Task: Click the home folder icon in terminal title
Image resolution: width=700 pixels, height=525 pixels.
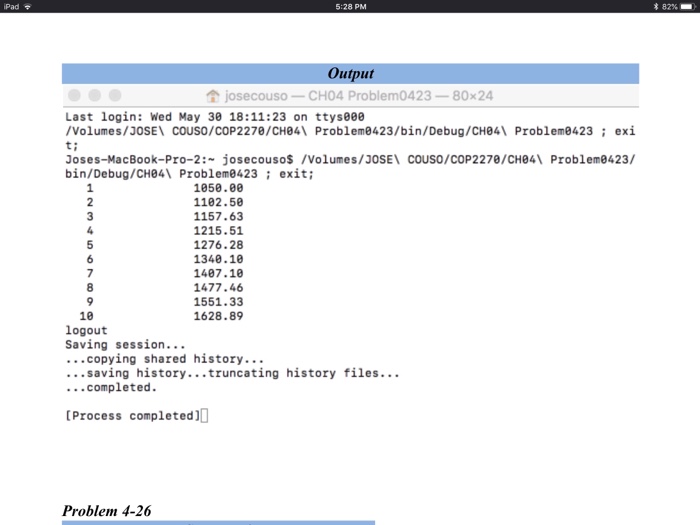Action: tap(213, 96)
